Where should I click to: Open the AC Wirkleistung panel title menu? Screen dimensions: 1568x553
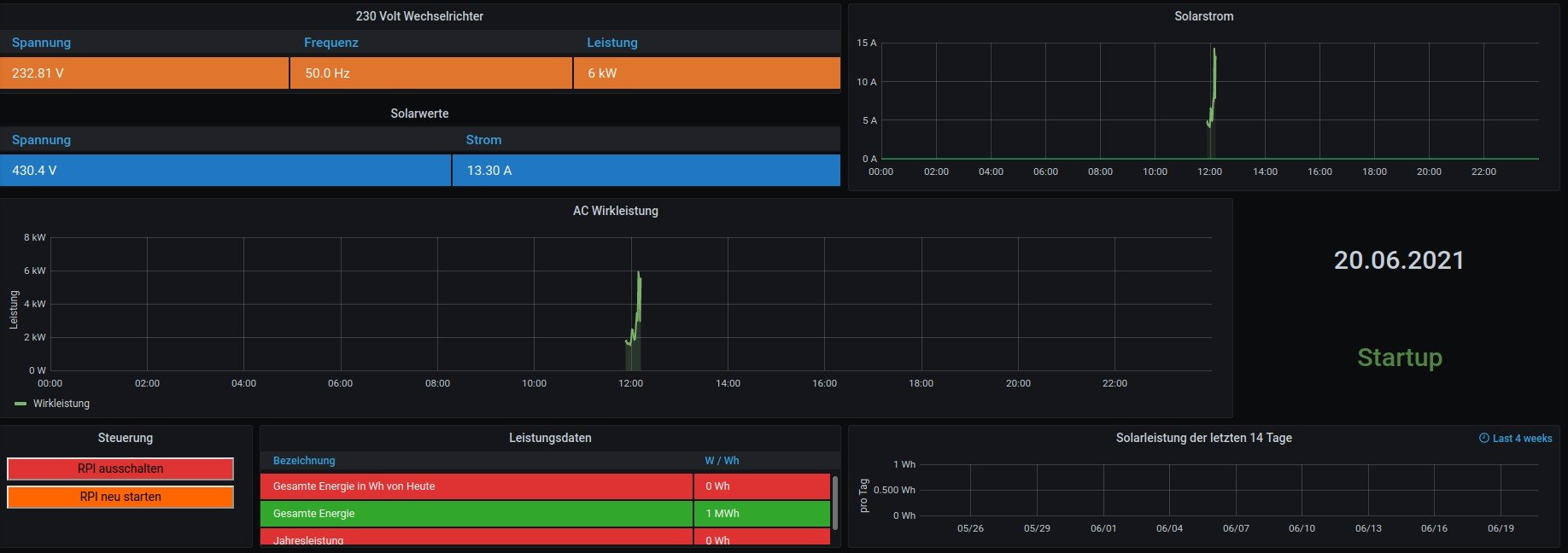click(615, 211)
